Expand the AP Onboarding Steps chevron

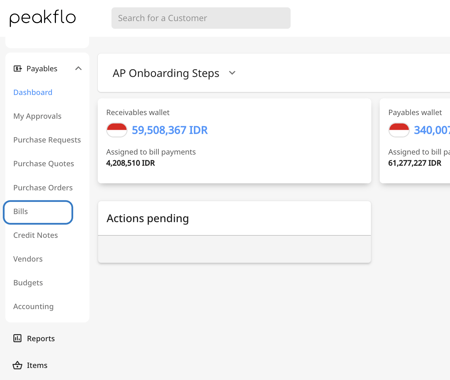tap(232, 73)
